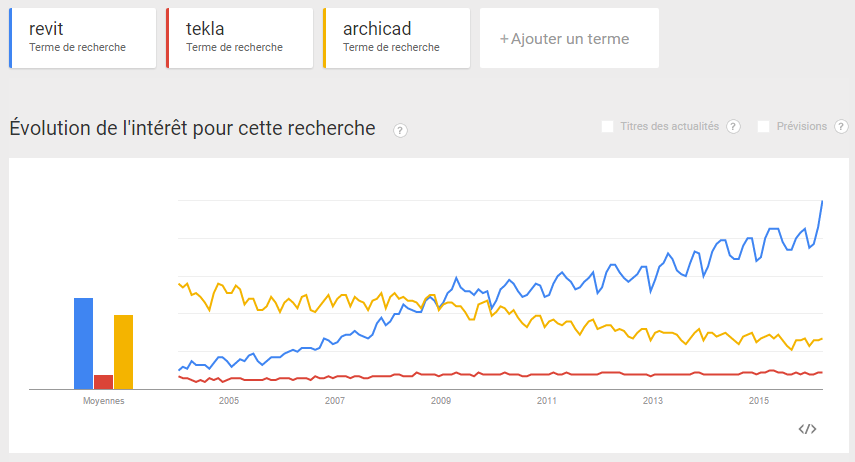Select the revit search term card

[83, 38]
